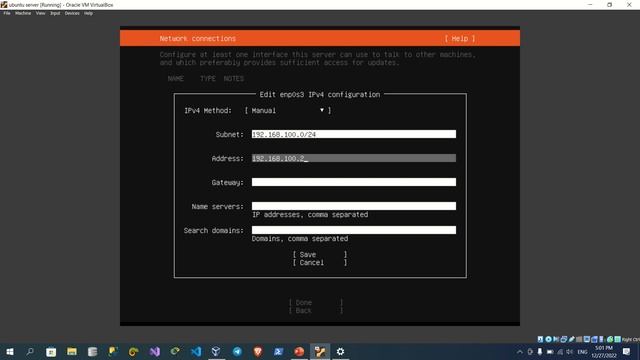Click the [ Help ] button in the installer header
Screen dimensions: 640x360
[x=460, y=38]
